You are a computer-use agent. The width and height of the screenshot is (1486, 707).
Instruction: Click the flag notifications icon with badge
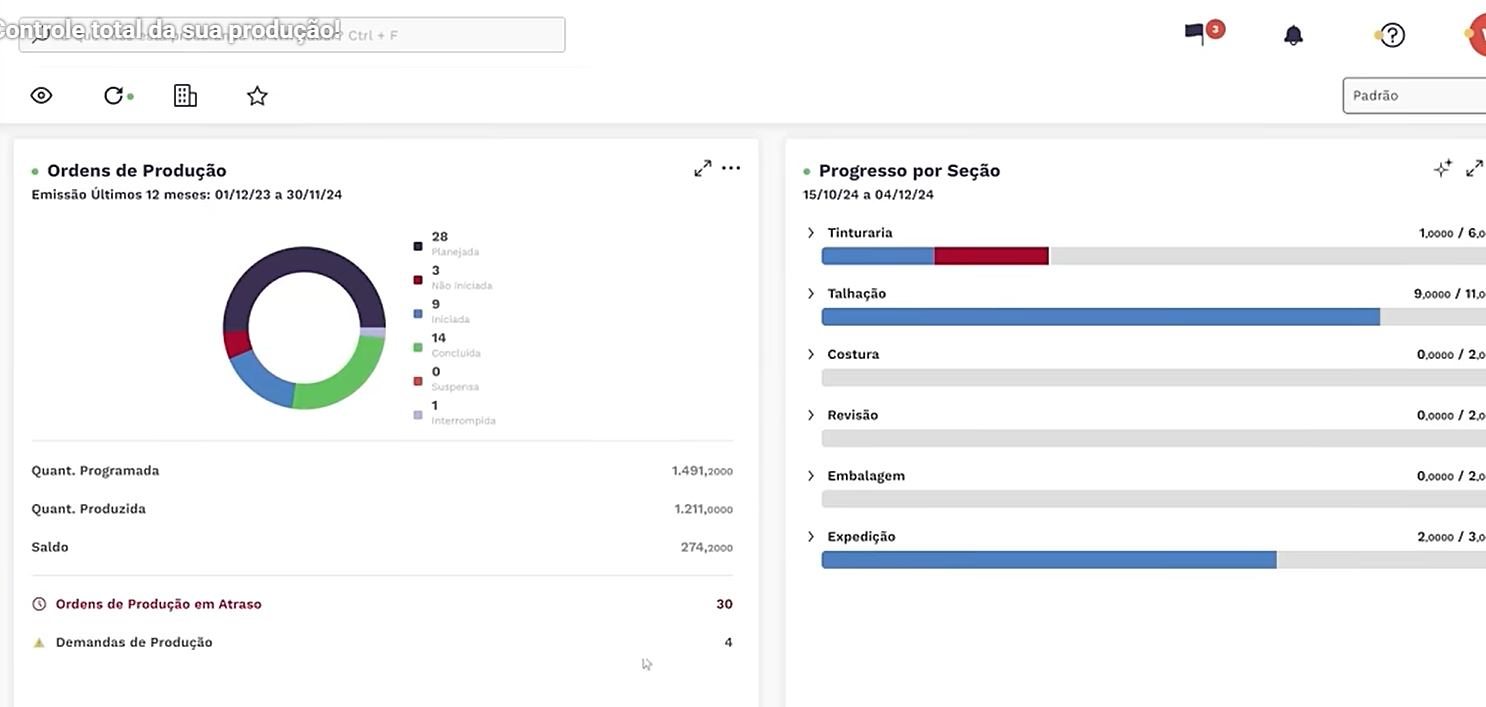click(1197, 35)
